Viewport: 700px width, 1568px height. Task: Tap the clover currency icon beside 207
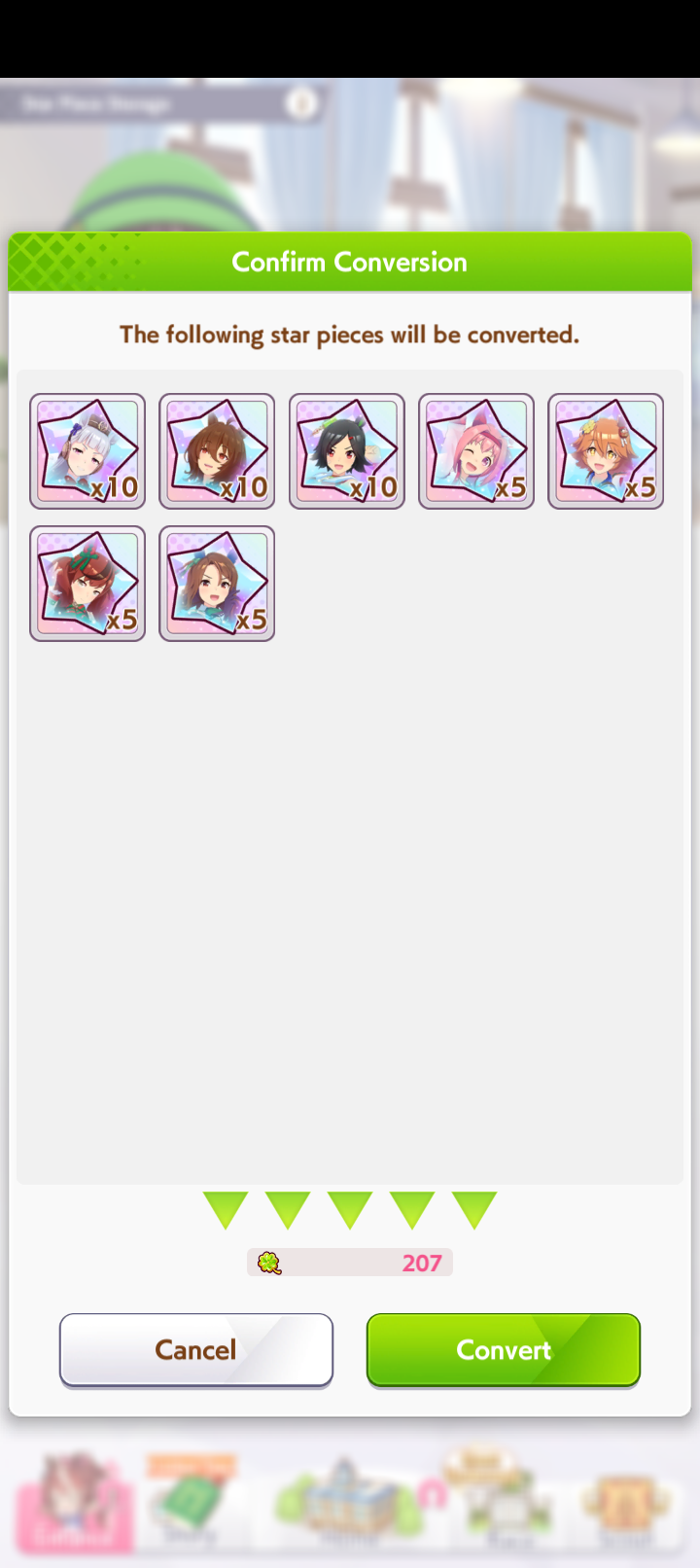point(269,1263)
